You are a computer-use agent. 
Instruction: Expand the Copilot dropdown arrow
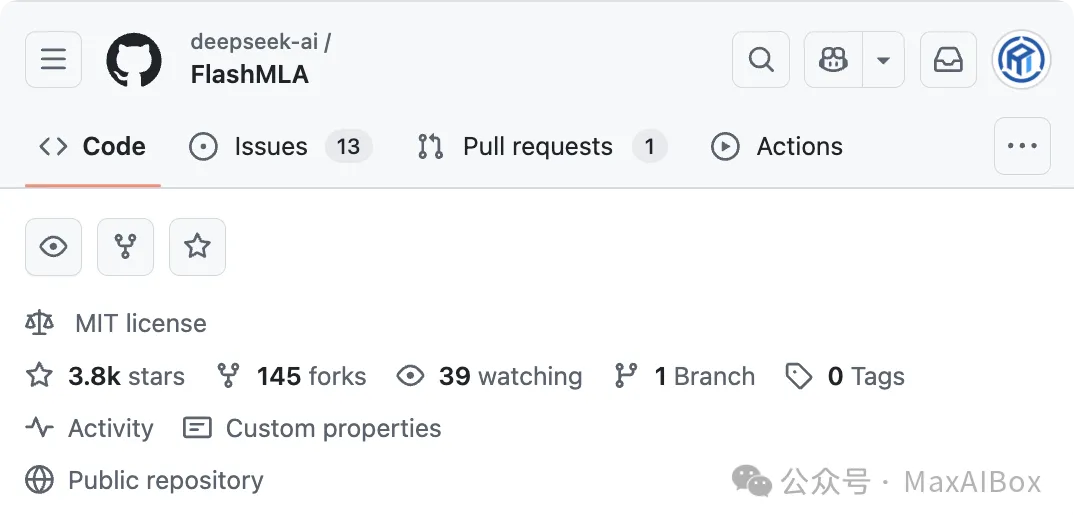click(883, 60)
